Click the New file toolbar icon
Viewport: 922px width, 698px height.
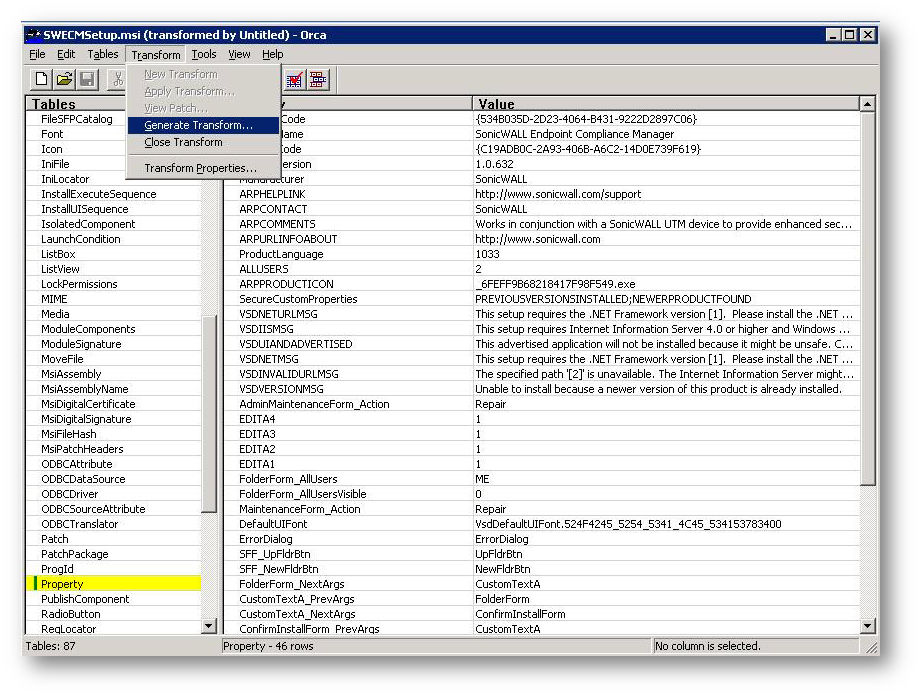[42, 80]
